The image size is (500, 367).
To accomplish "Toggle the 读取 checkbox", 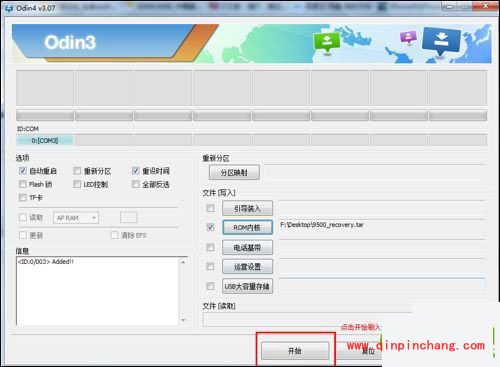I will [x=23, y=217].
